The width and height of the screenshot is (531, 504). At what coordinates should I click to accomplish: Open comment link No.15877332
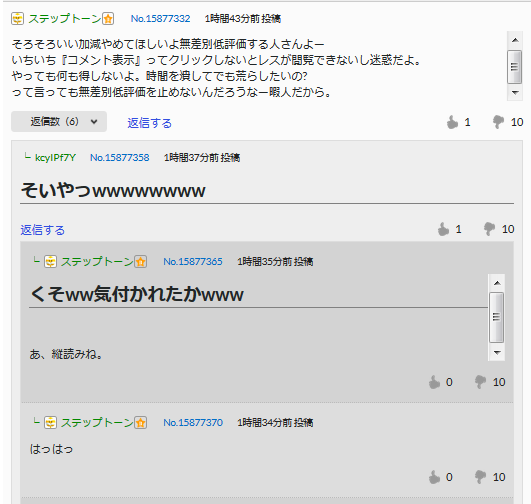coord(161,19)
